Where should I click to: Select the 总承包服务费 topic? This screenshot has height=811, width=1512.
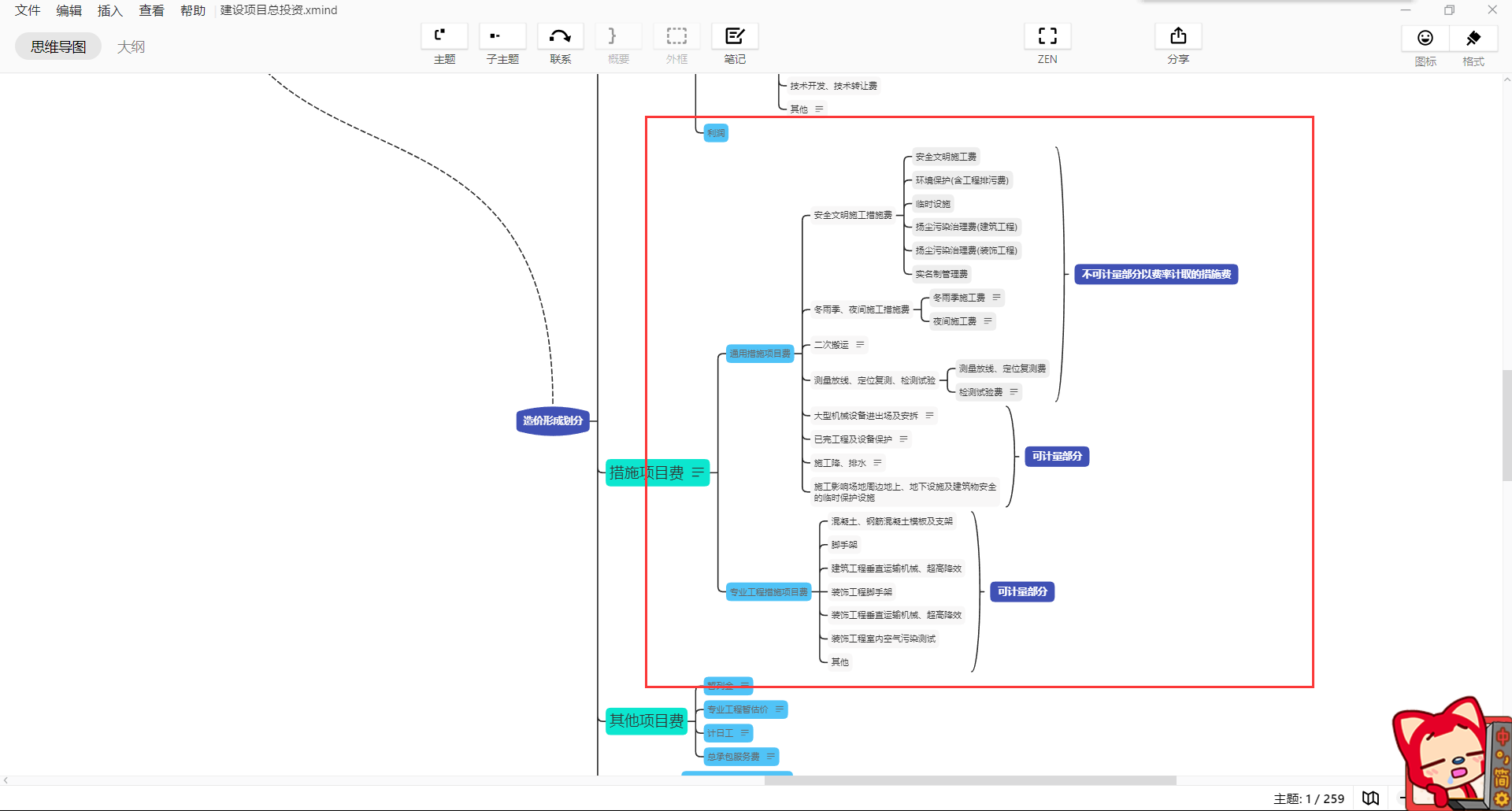point(741,757)
